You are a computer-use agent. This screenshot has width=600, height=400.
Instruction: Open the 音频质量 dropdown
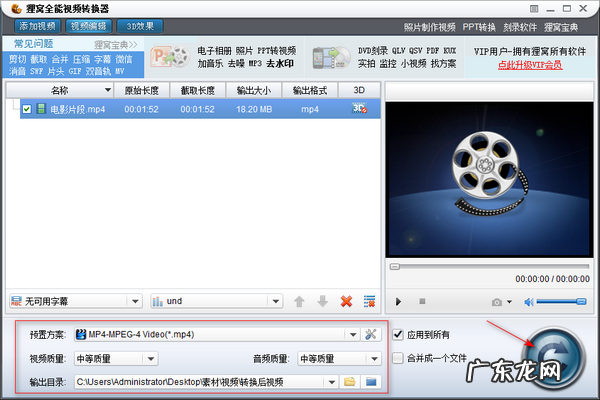point(374,358)
